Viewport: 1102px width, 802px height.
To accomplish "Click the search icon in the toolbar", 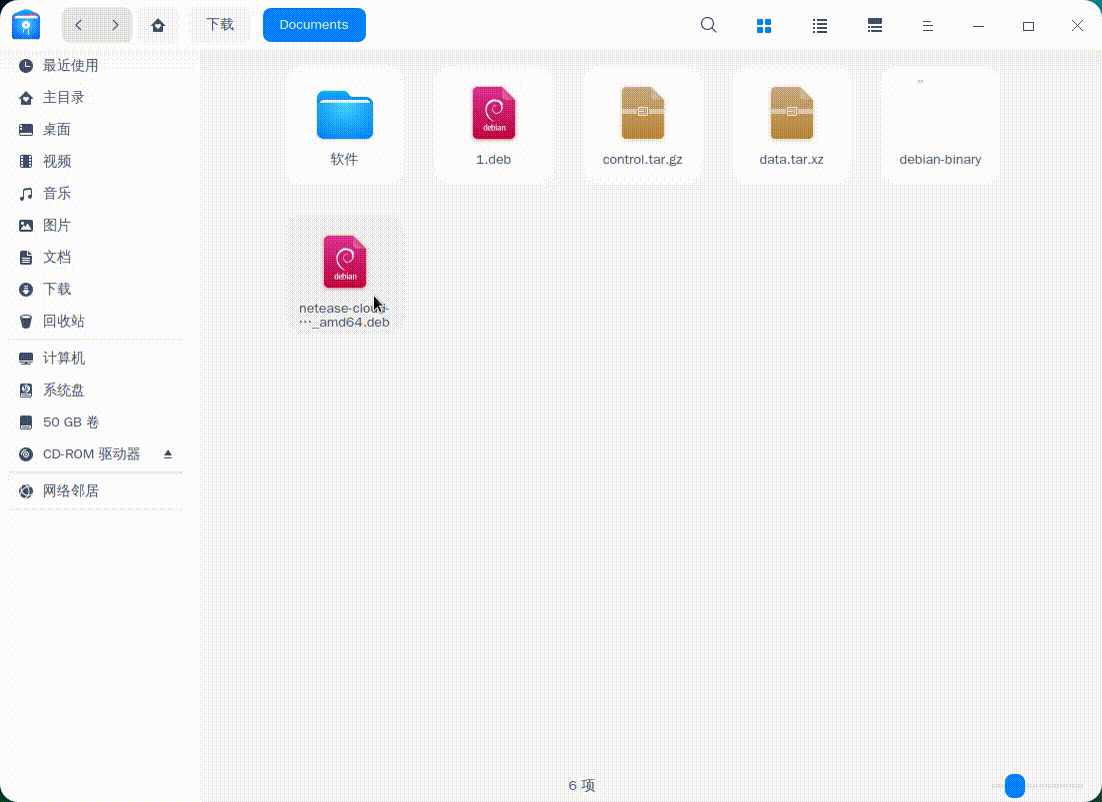I will point(708,25).
